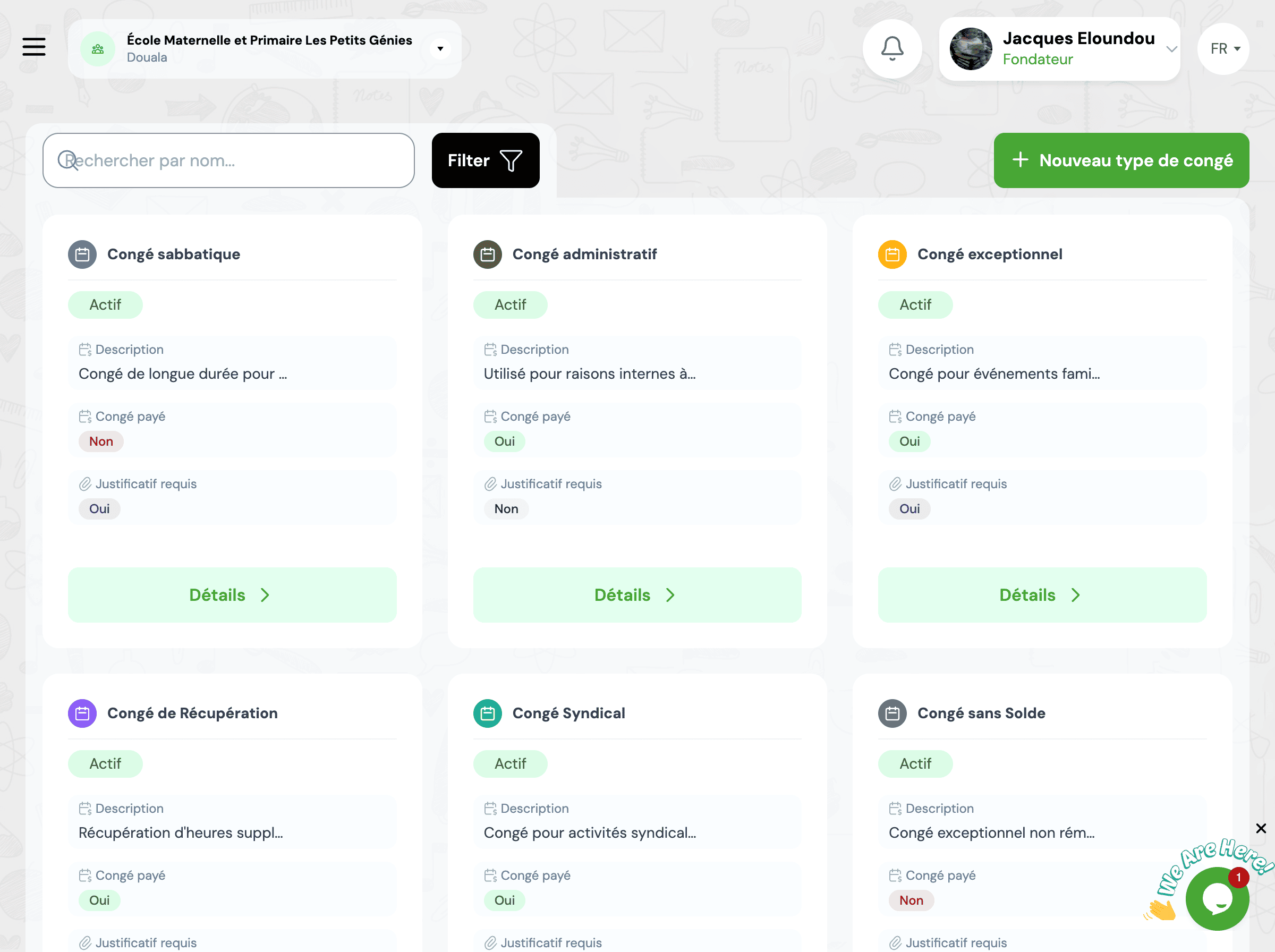Viewport: 1275px width, 952px height.
Task: Open Détails for Congé administratif
Action: [x=636, y=594]
